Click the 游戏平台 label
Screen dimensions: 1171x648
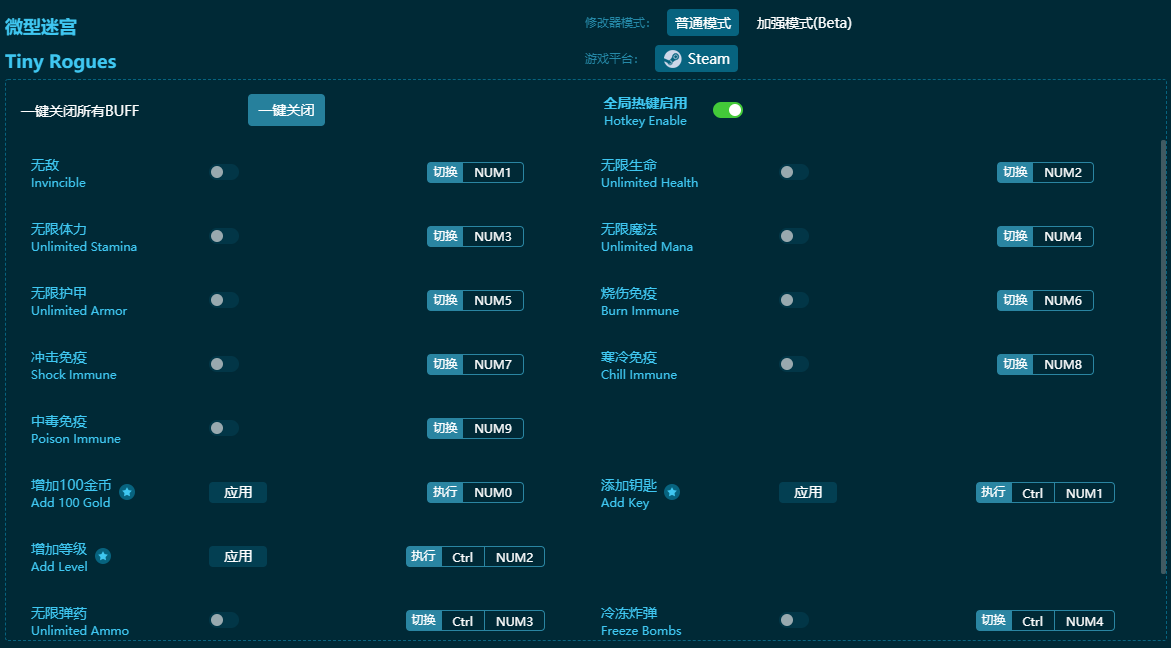coord(612,59)
